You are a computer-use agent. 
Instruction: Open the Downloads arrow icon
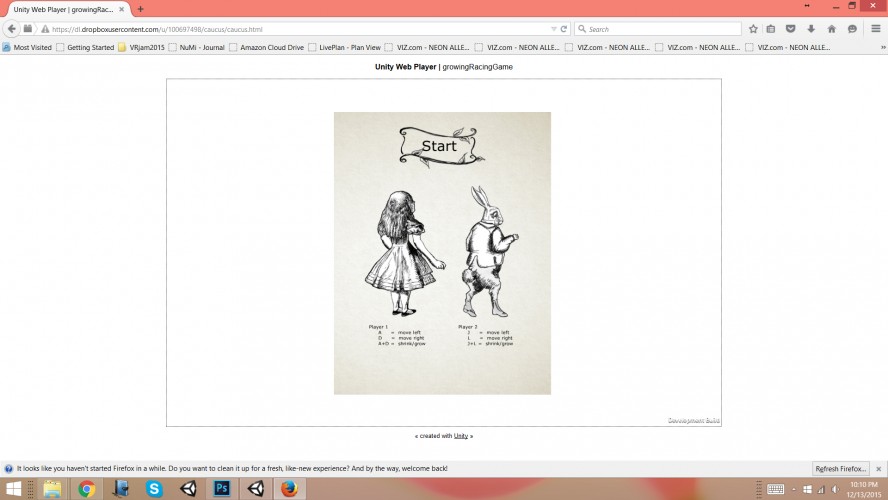(811, 29)
